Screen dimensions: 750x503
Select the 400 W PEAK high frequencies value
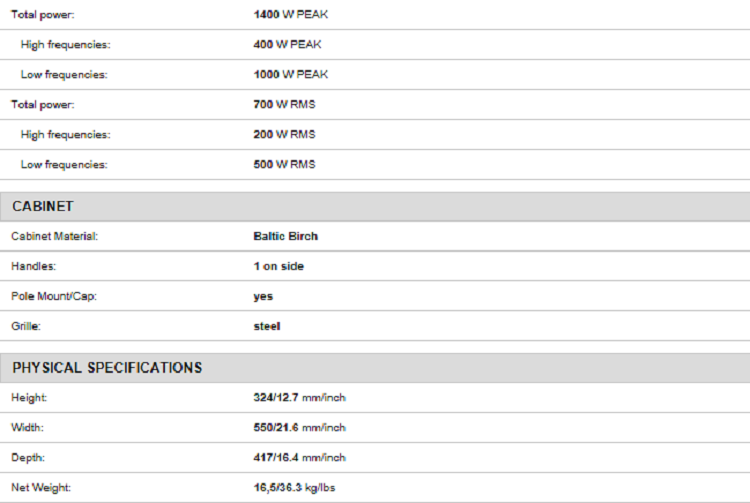(x=287, y=44)
